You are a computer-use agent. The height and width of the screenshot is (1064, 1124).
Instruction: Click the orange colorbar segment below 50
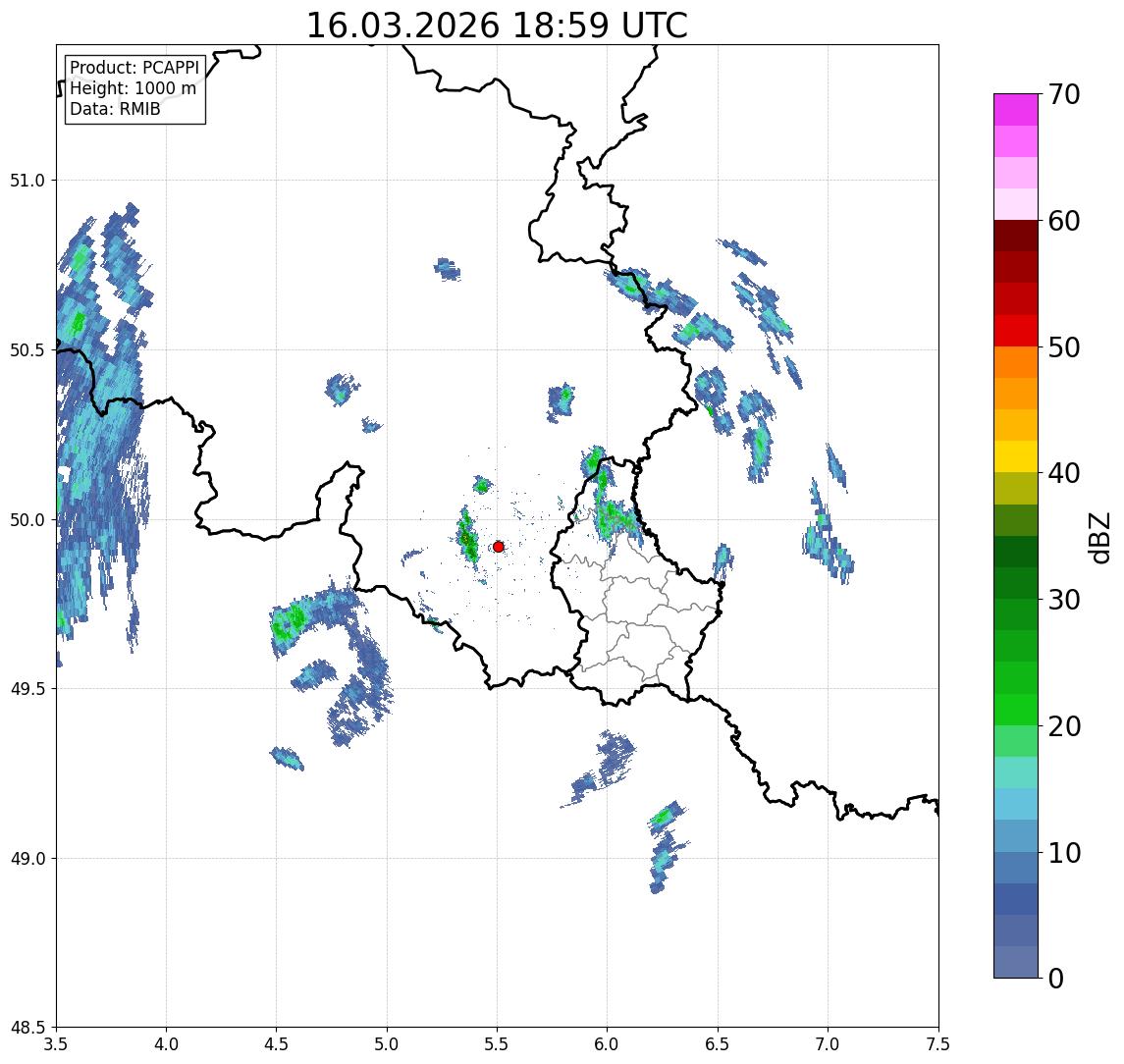tap(1016, 362)
